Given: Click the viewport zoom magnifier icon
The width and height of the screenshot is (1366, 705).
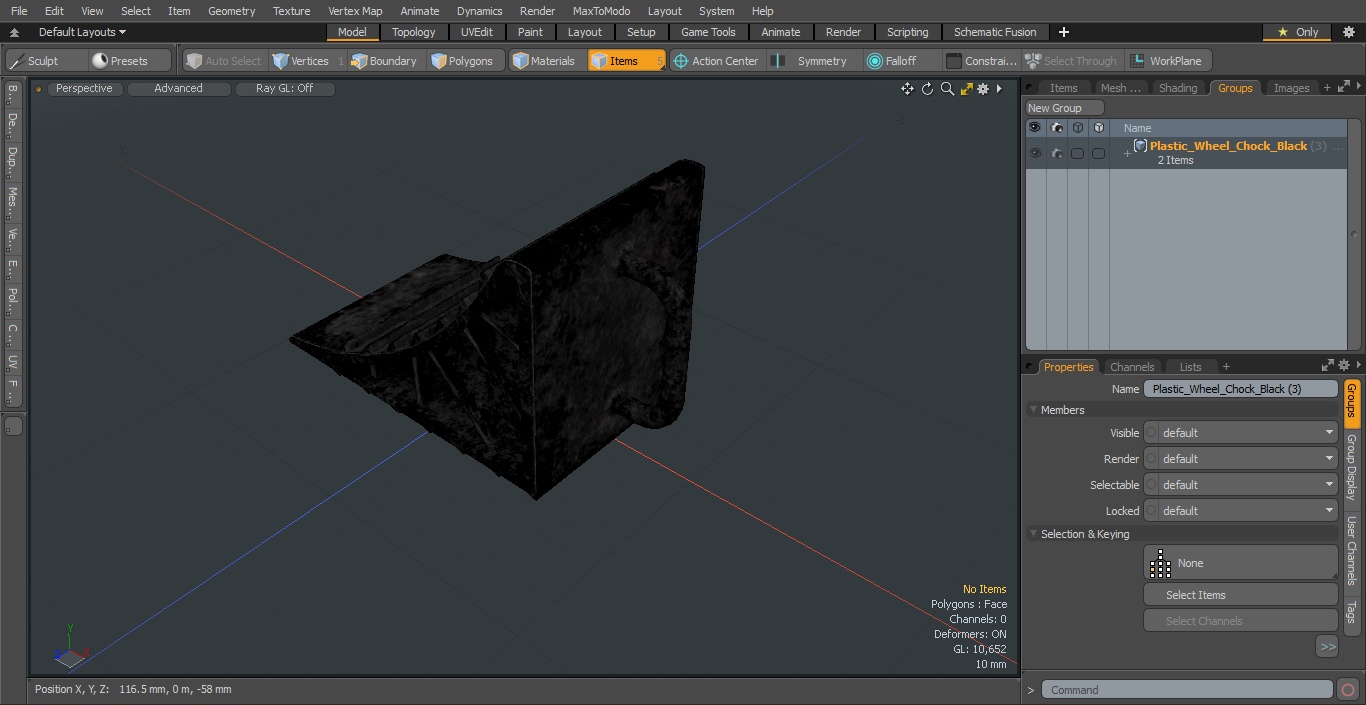Looking at the screenshot, I should pos(947,89).
